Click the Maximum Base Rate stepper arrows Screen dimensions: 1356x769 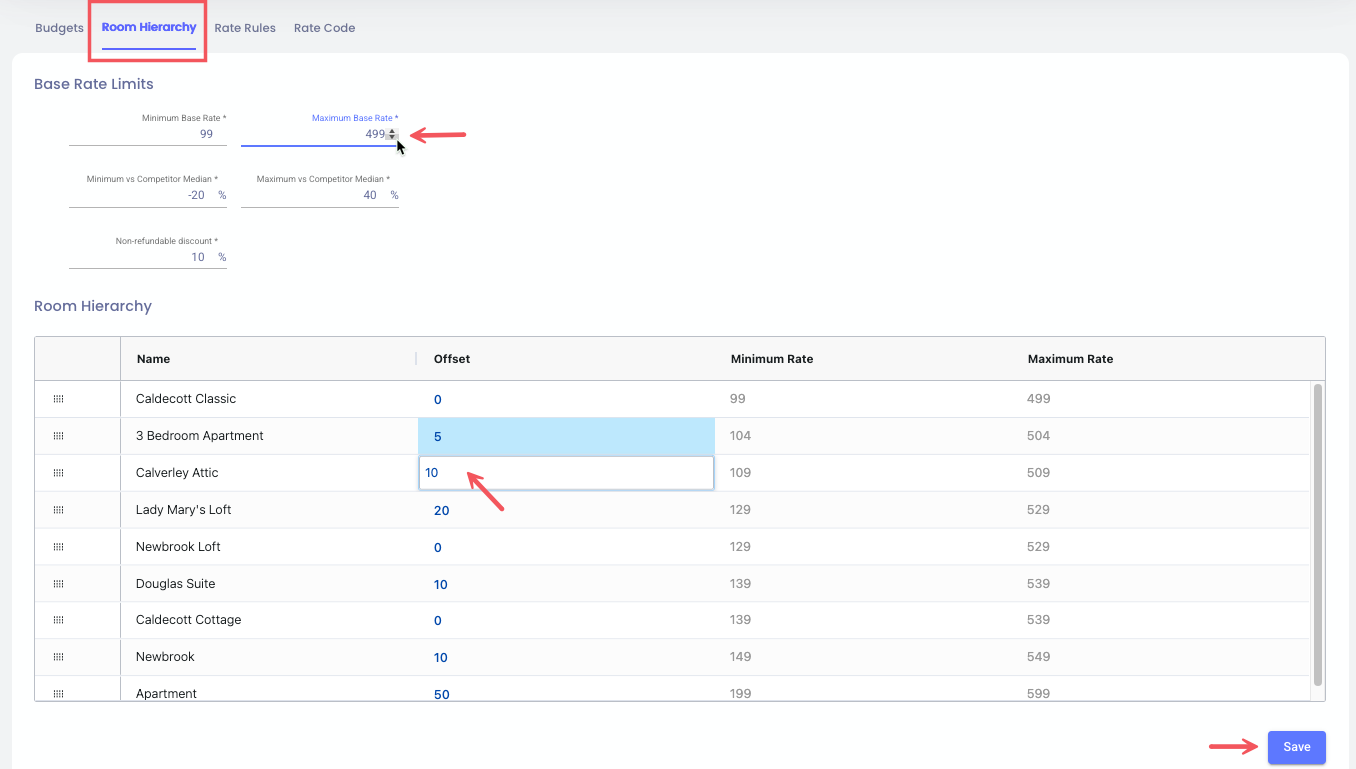tap(392, 134)
